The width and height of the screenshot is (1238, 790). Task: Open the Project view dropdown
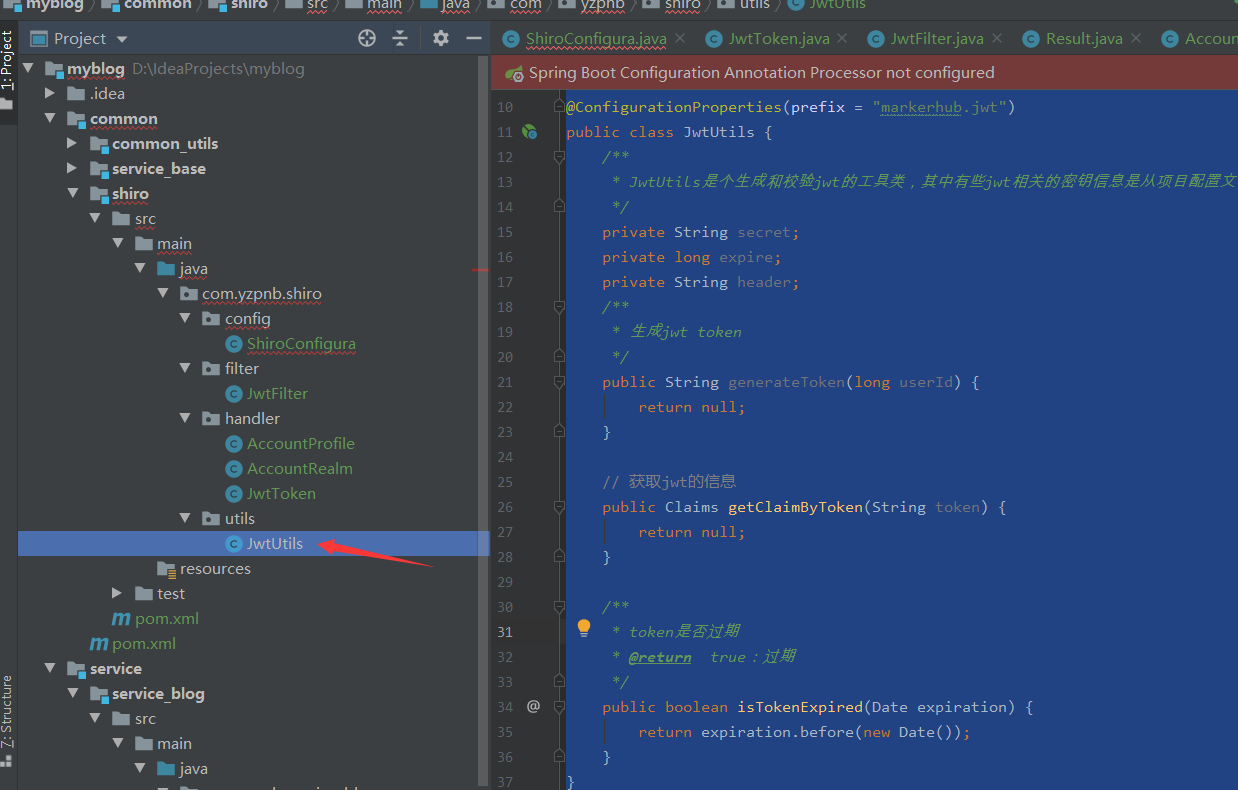coord(121,37)
